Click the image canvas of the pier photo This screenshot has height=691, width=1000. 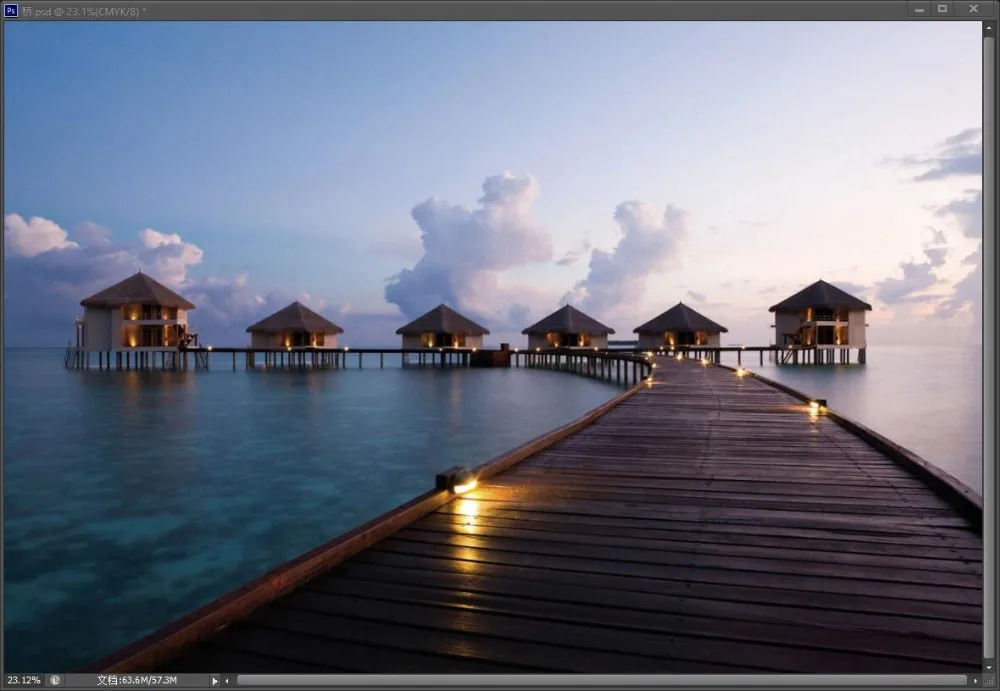492,347
